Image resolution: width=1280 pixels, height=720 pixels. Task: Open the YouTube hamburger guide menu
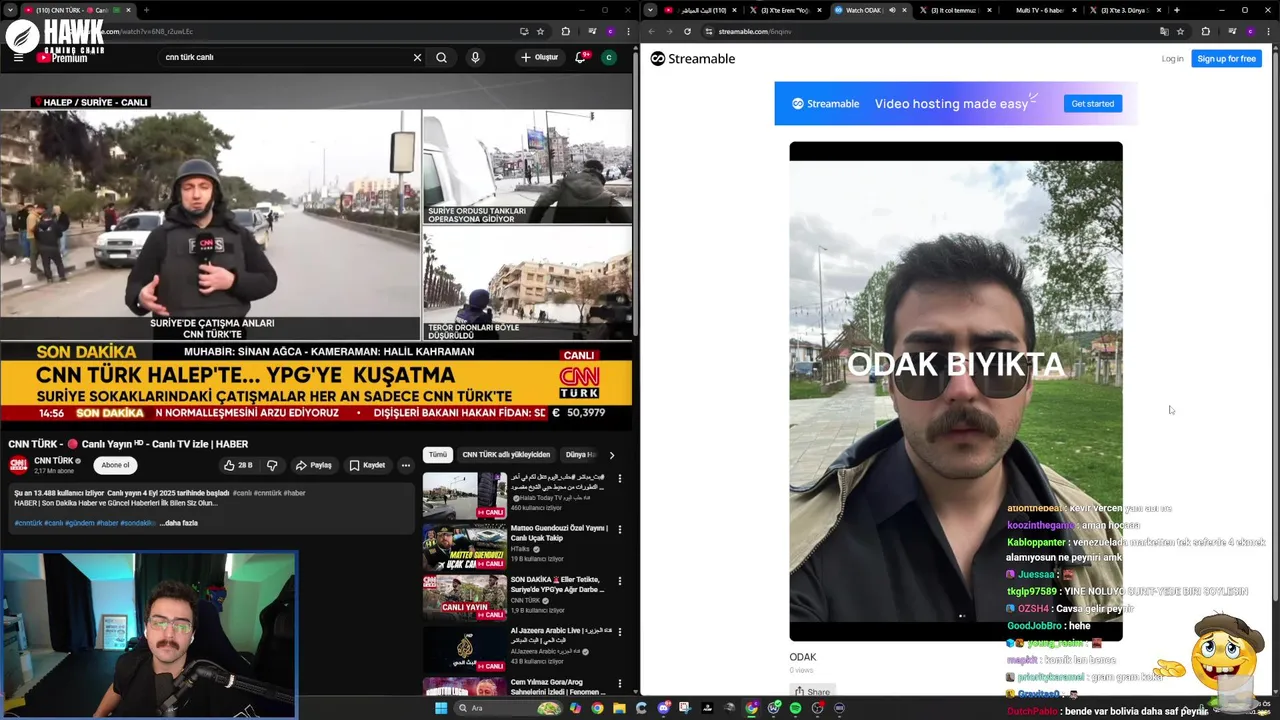click(x=18, y=58)
